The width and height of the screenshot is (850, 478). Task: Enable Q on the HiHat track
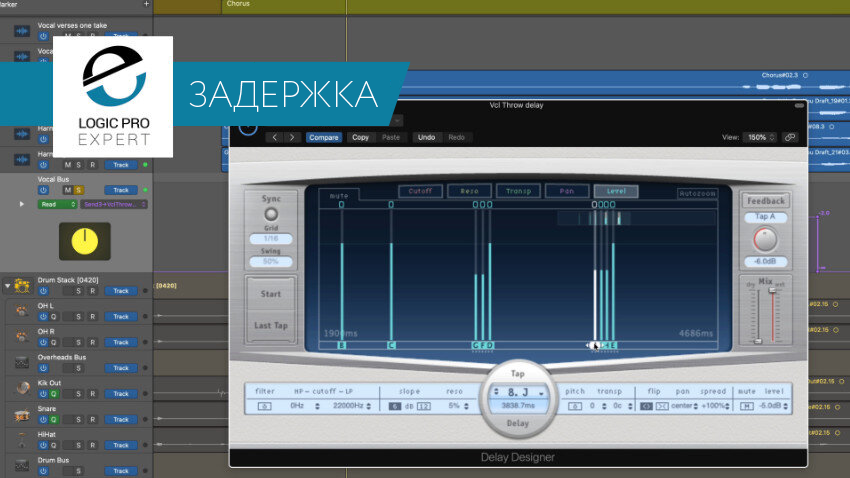coord(54,445)
